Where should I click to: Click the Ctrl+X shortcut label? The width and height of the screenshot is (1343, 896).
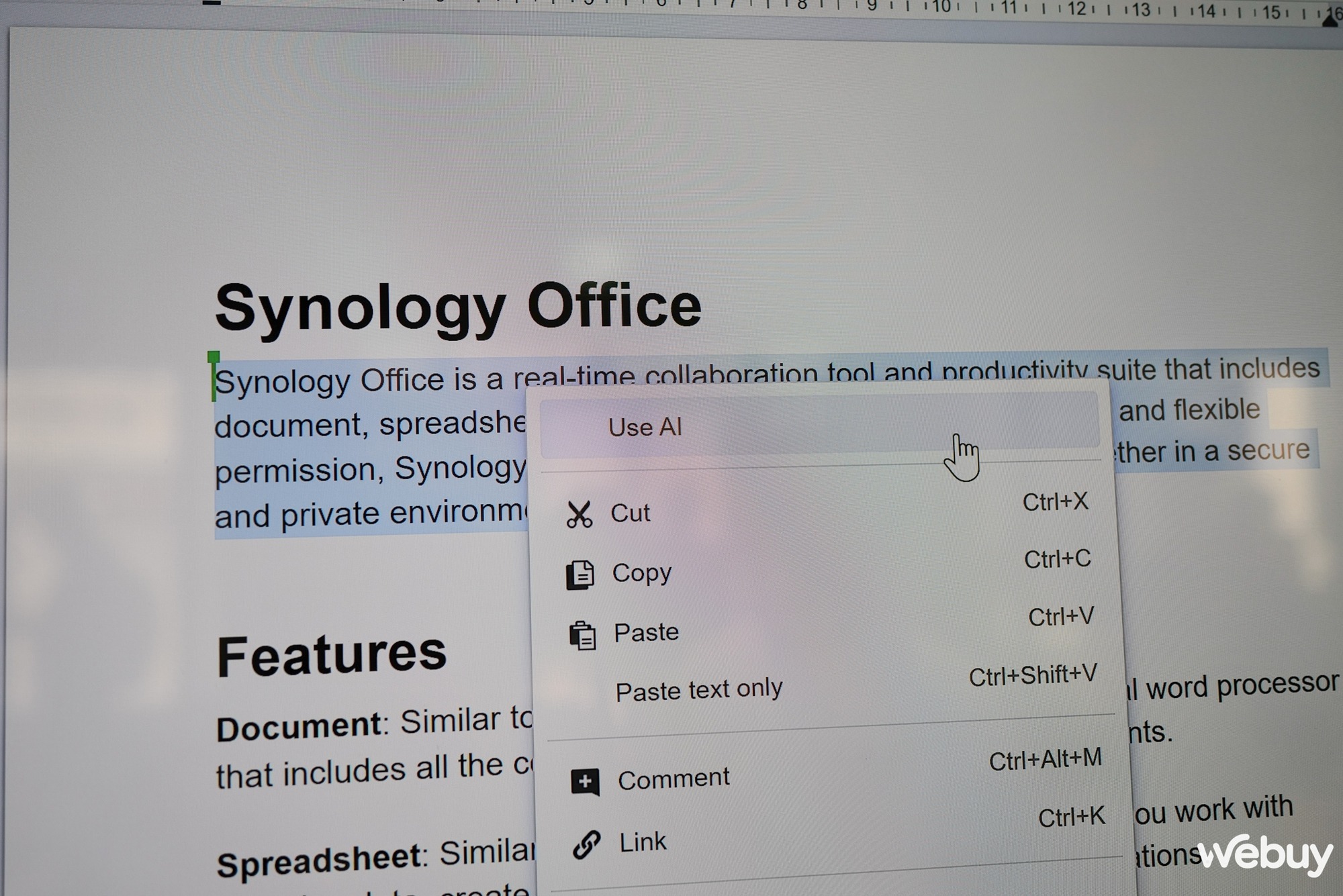pos(1055,502)
